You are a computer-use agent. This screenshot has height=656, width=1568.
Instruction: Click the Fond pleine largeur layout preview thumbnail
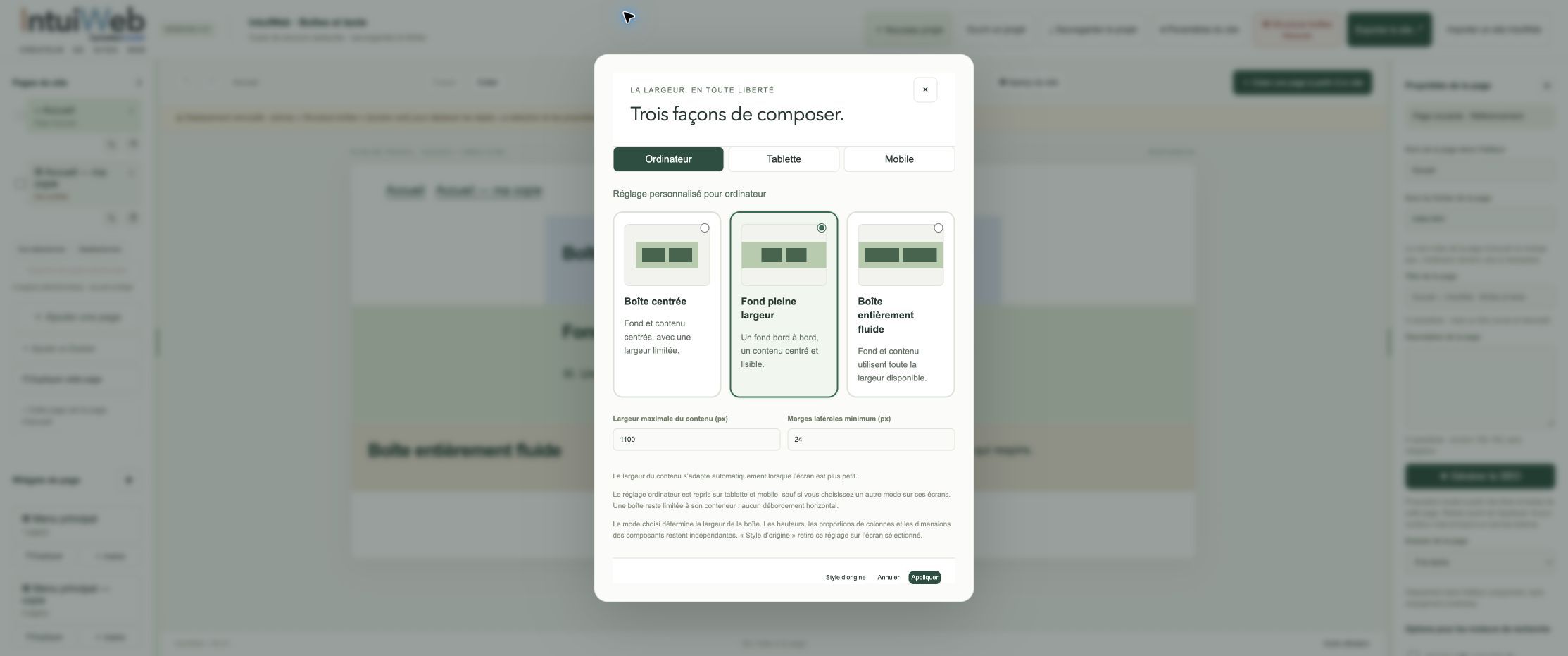tap(784, 255)
